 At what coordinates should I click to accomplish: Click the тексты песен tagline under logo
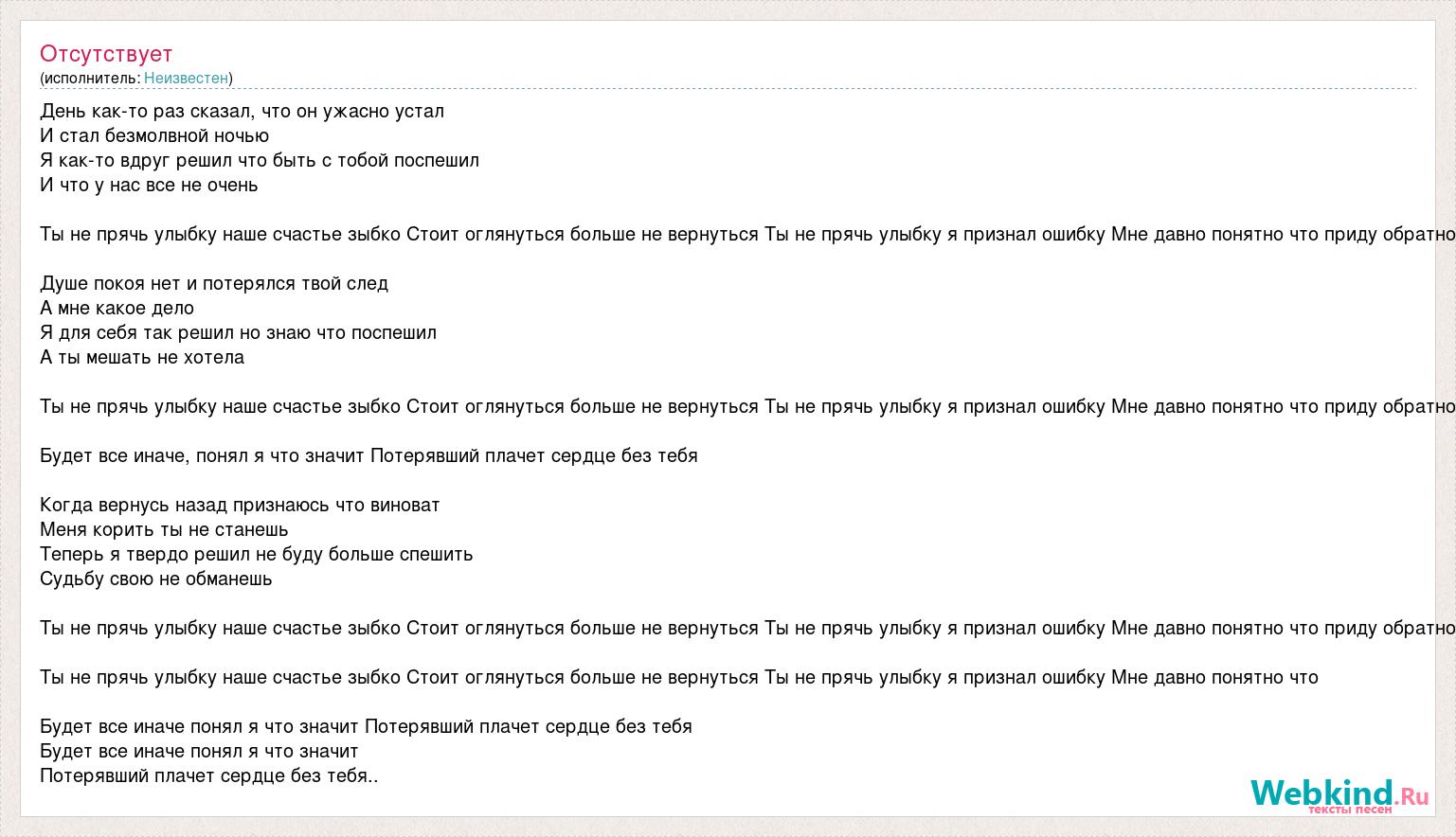1350,810
